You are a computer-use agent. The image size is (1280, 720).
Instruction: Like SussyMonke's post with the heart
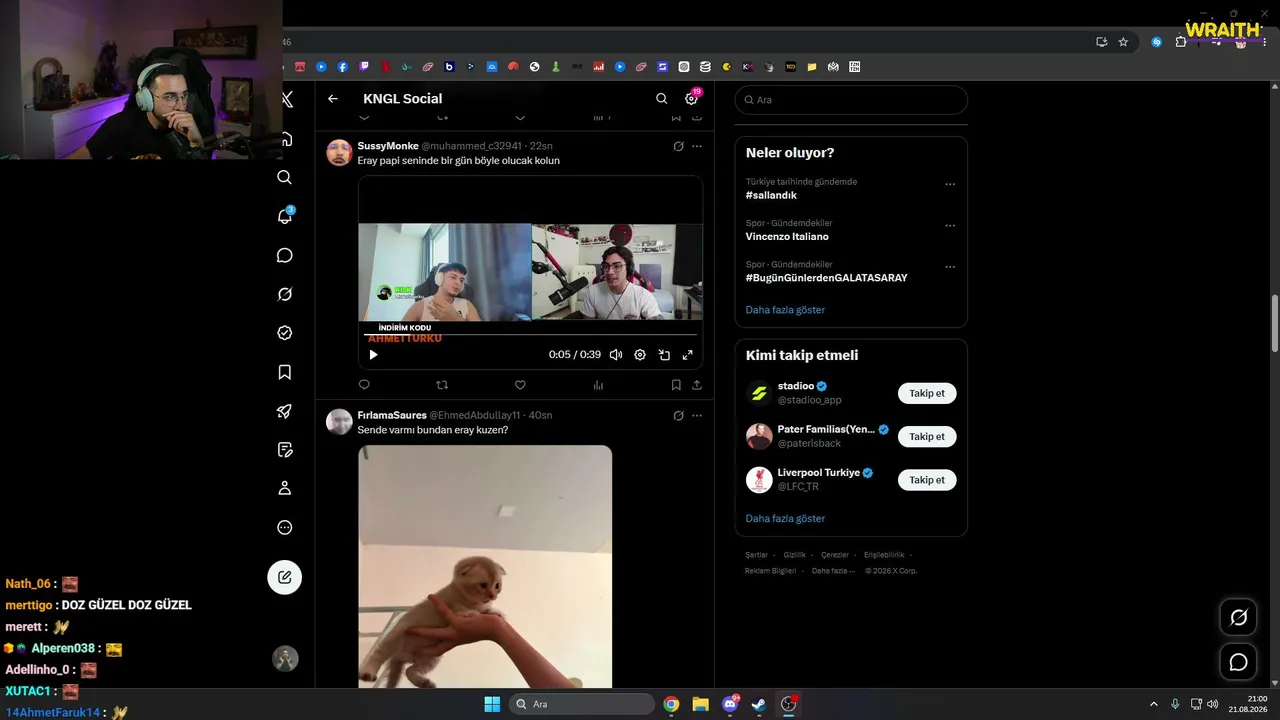coord(520,385)
